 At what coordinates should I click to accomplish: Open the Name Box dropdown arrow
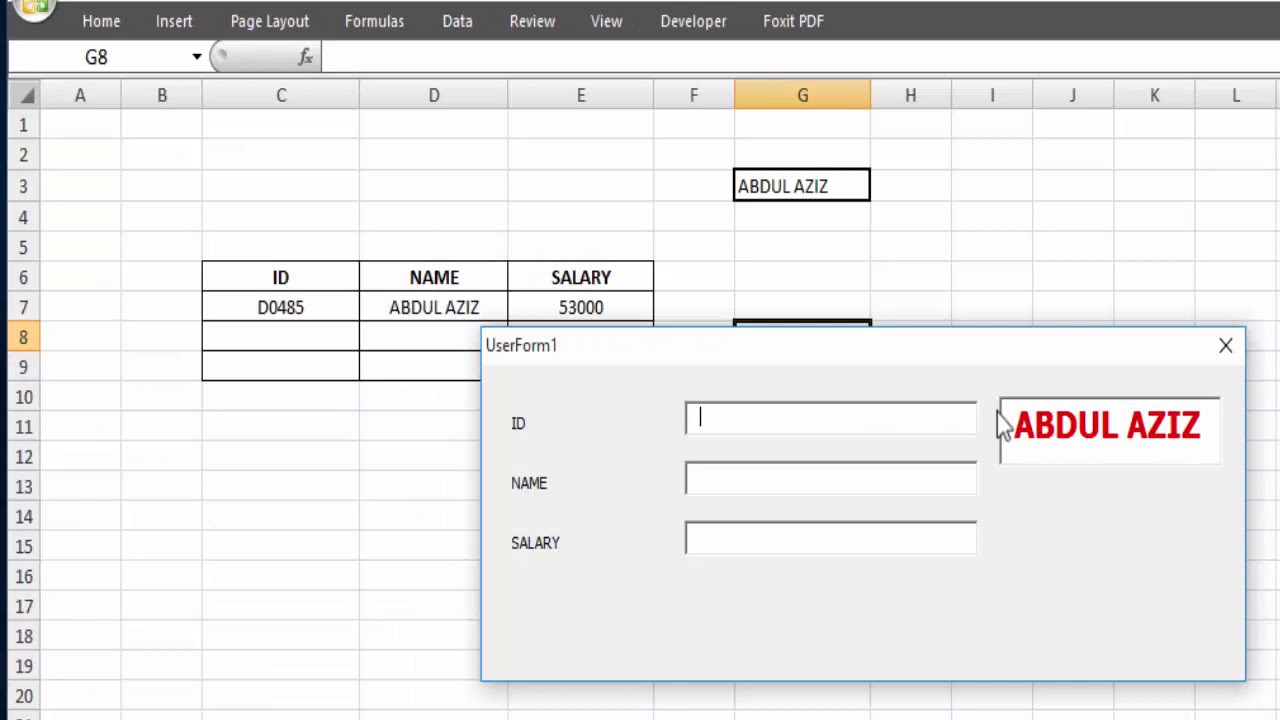(x=197, y=57)
